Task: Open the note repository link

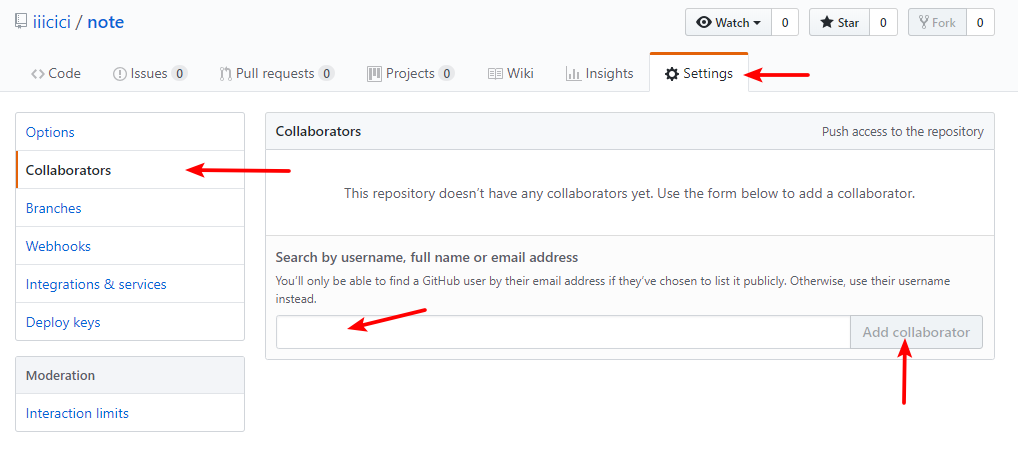Action: pyautogui.click(x=106, y=22)
